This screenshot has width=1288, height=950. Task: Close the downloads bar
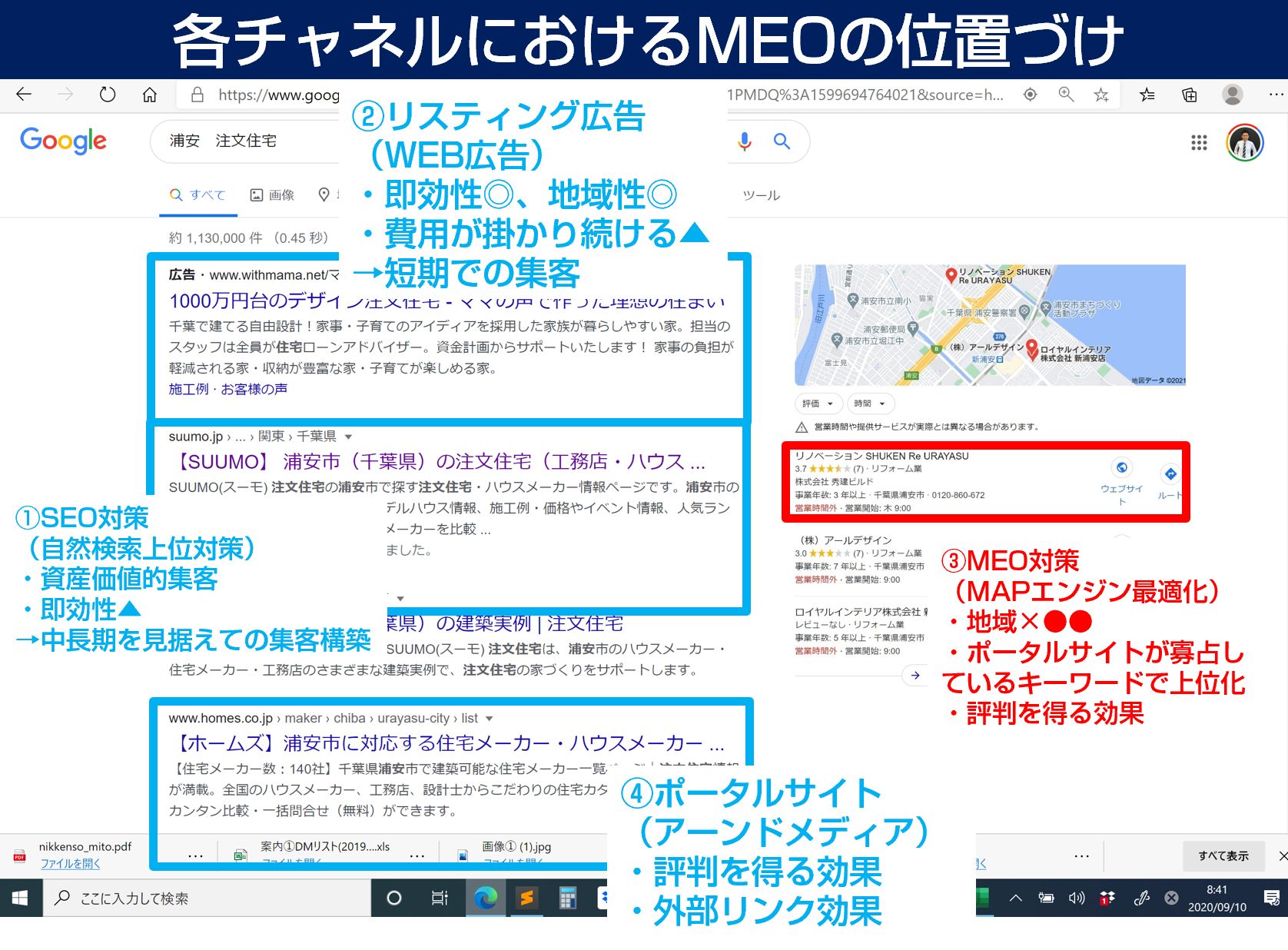(1282, 855)
